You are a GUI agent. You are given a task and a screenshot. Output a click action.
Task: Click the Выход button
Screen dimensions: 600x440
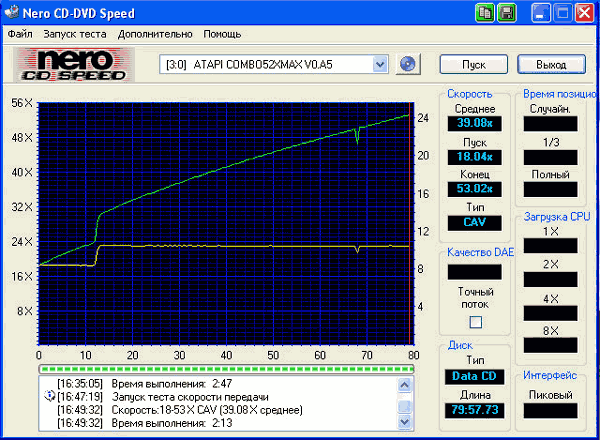click(551, 64)
